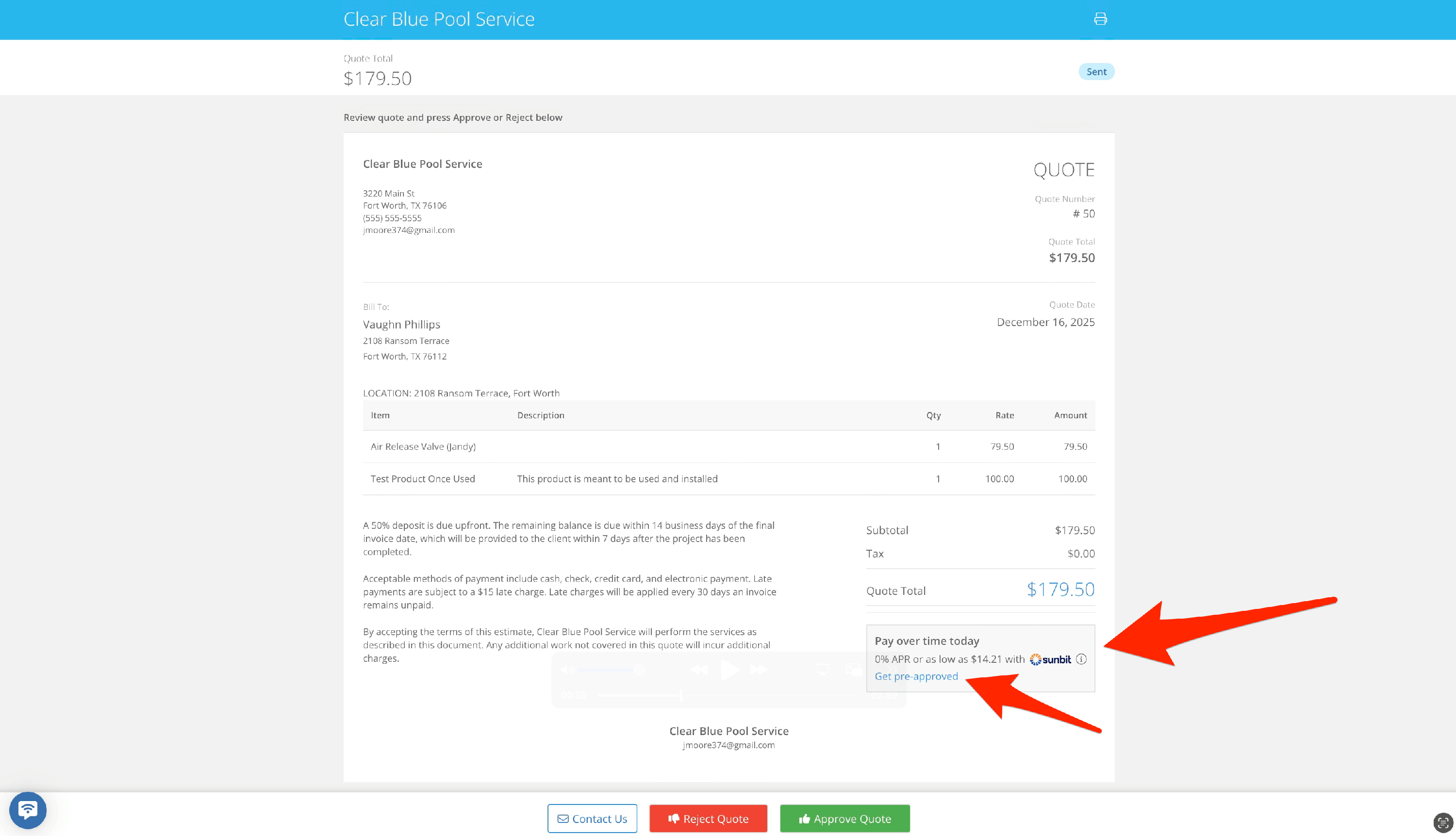Click the Reject Quote button
Screen dimensions: 1456x836
708,818
